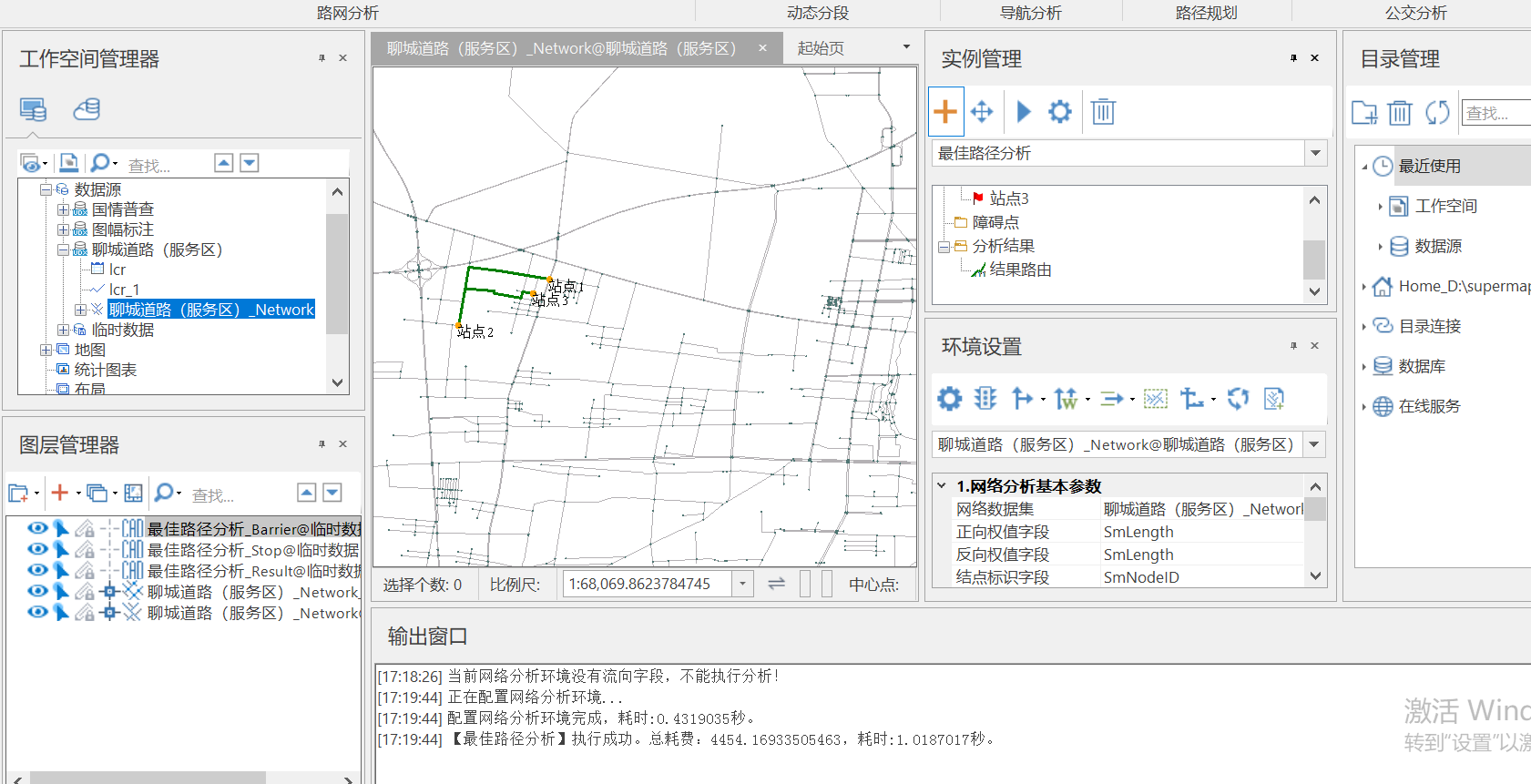Collapse the 分析结果 node in 实例管理
This screenshot has height=784, width=1531.
point(944,246)
